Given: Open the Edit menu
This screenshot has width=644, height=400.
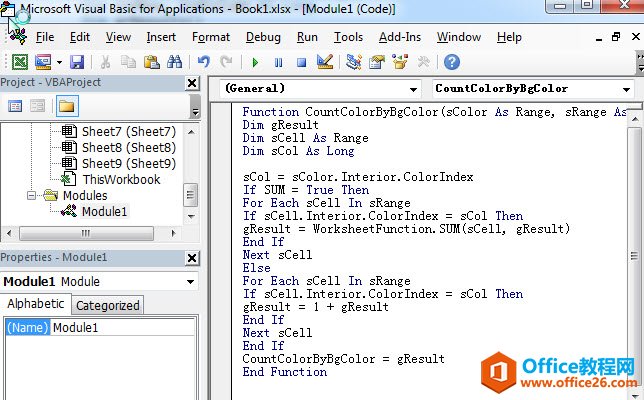Looking at the screenshot, I should point(80,37).
